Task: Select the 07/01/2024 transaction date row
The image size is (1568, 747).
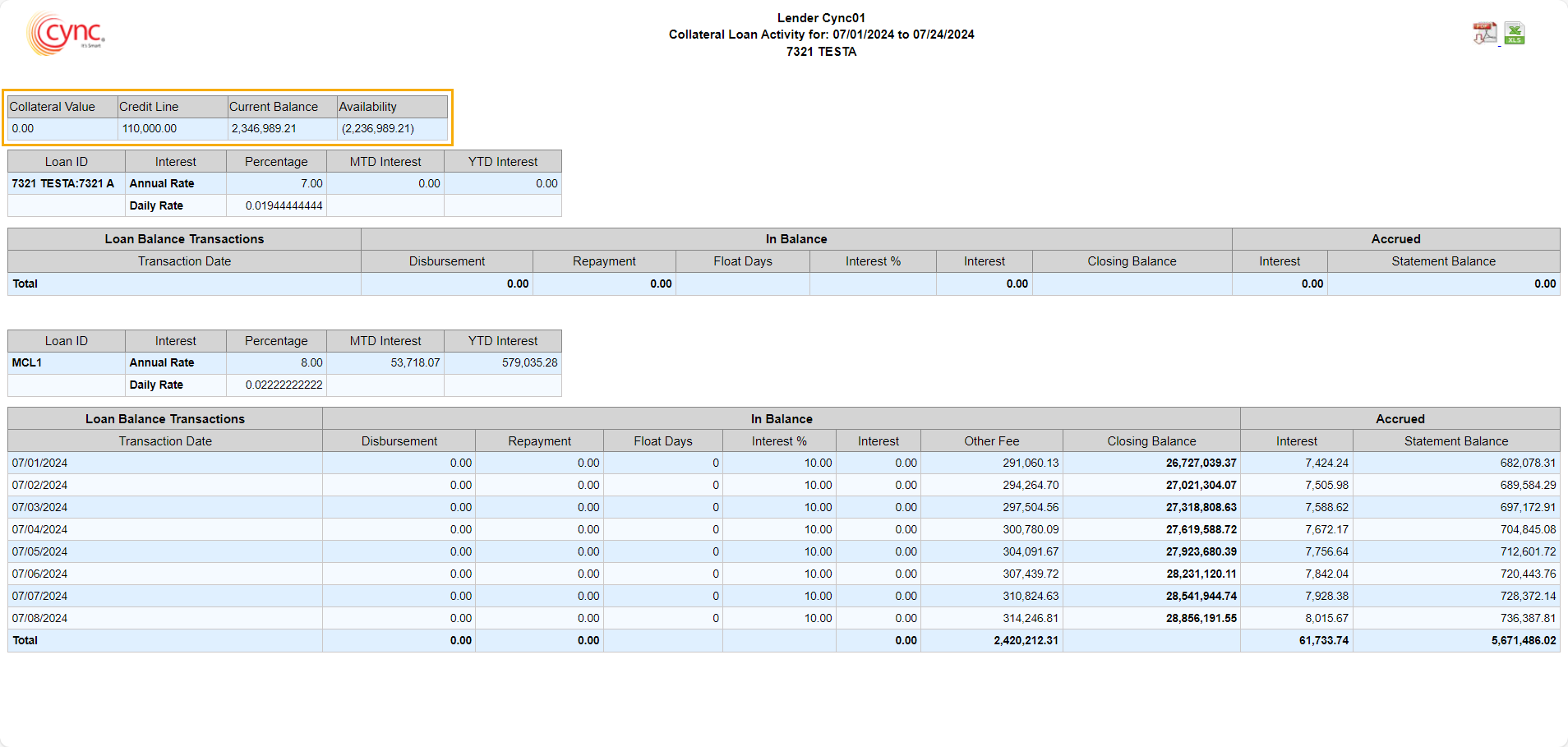Action: (x=40, y=463)
